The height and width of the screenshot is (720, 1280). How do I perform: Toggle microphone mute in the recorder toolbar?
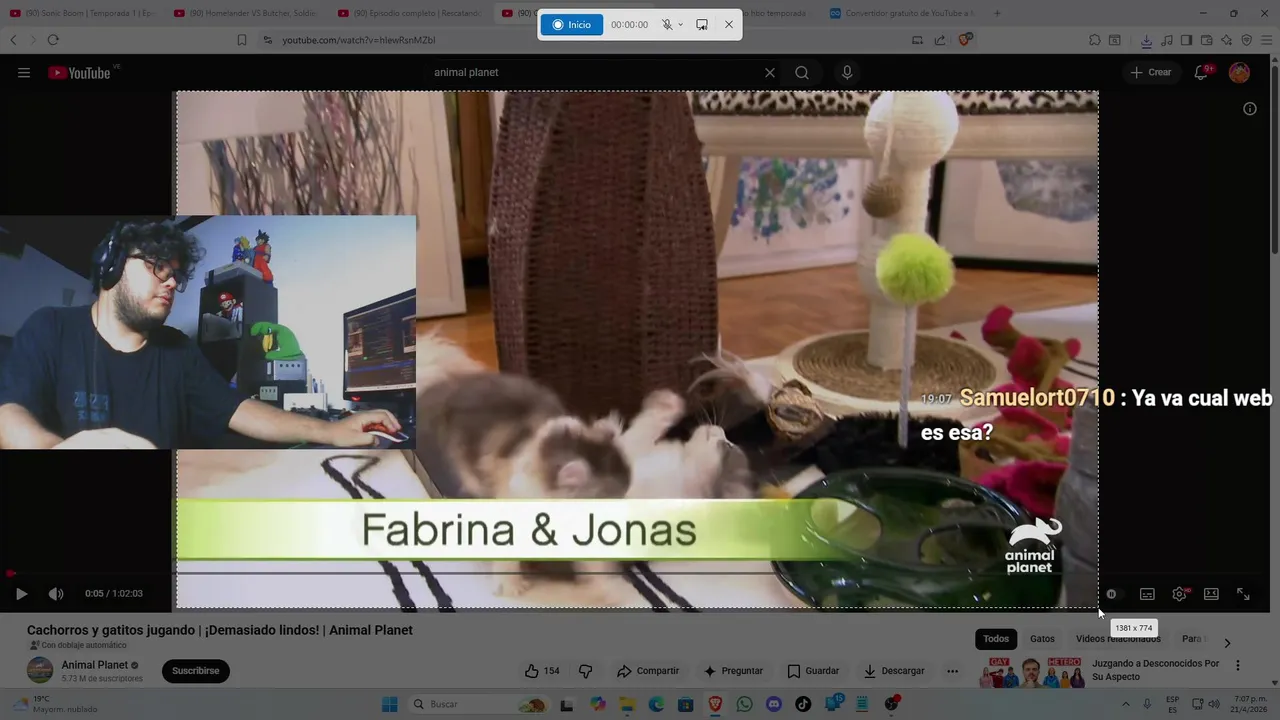(667, 24)
